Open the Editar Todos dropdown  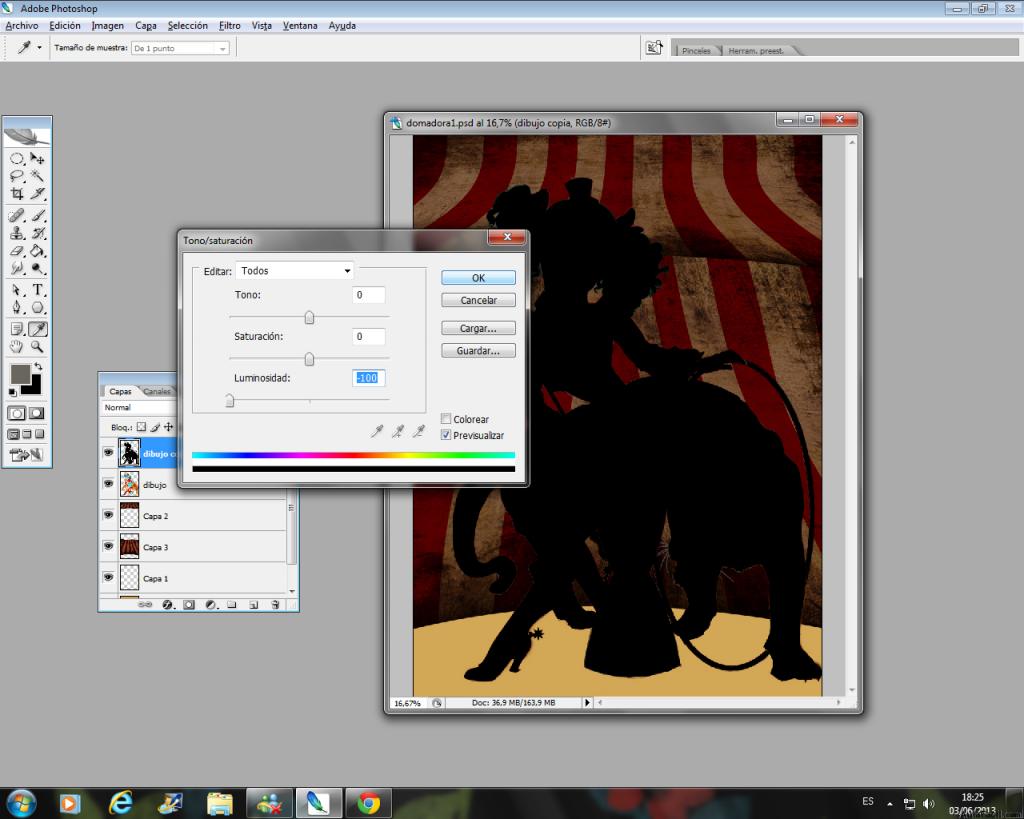tap(295, 270)
